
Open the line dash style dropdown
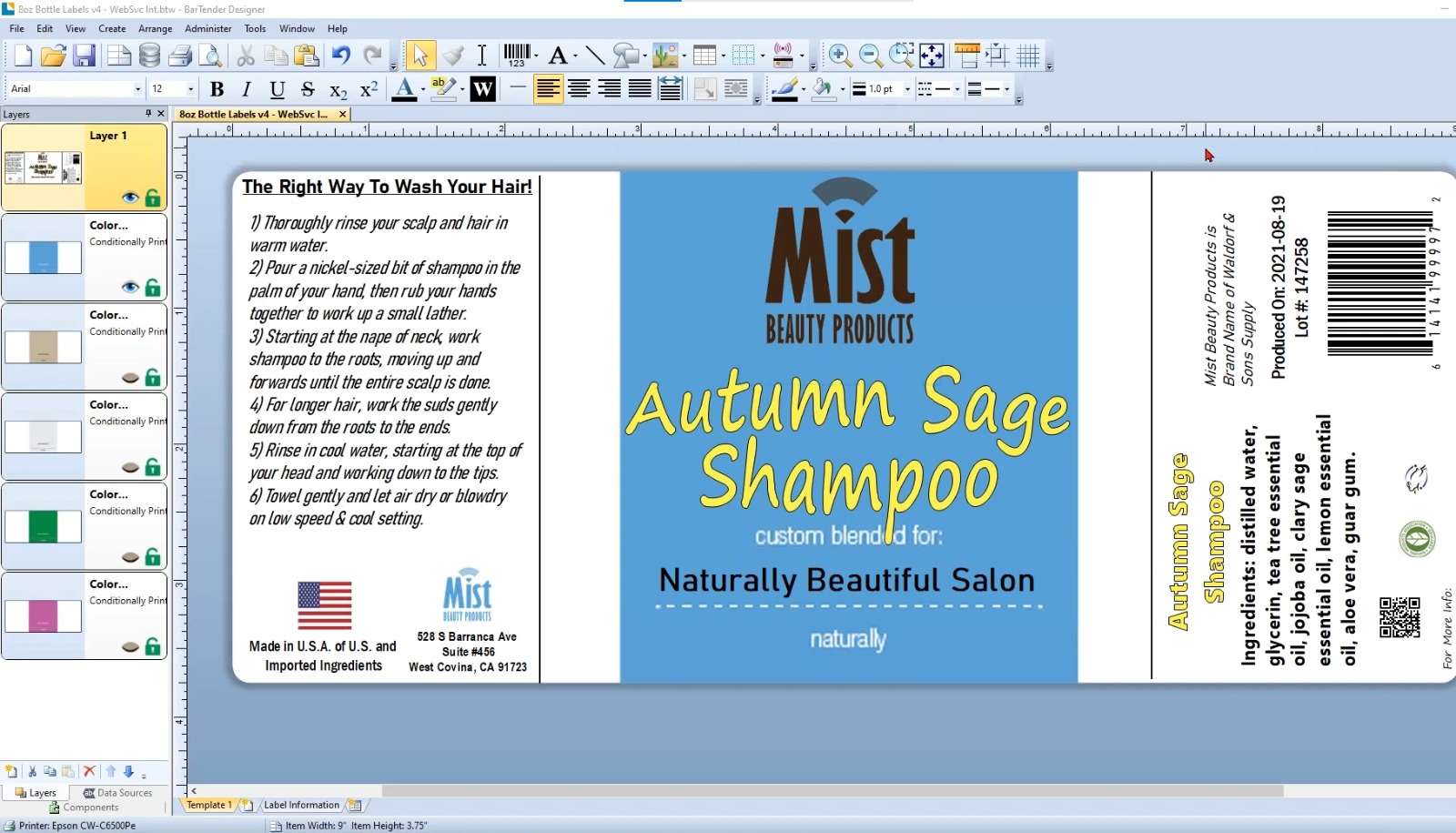[x=957, y=89]
